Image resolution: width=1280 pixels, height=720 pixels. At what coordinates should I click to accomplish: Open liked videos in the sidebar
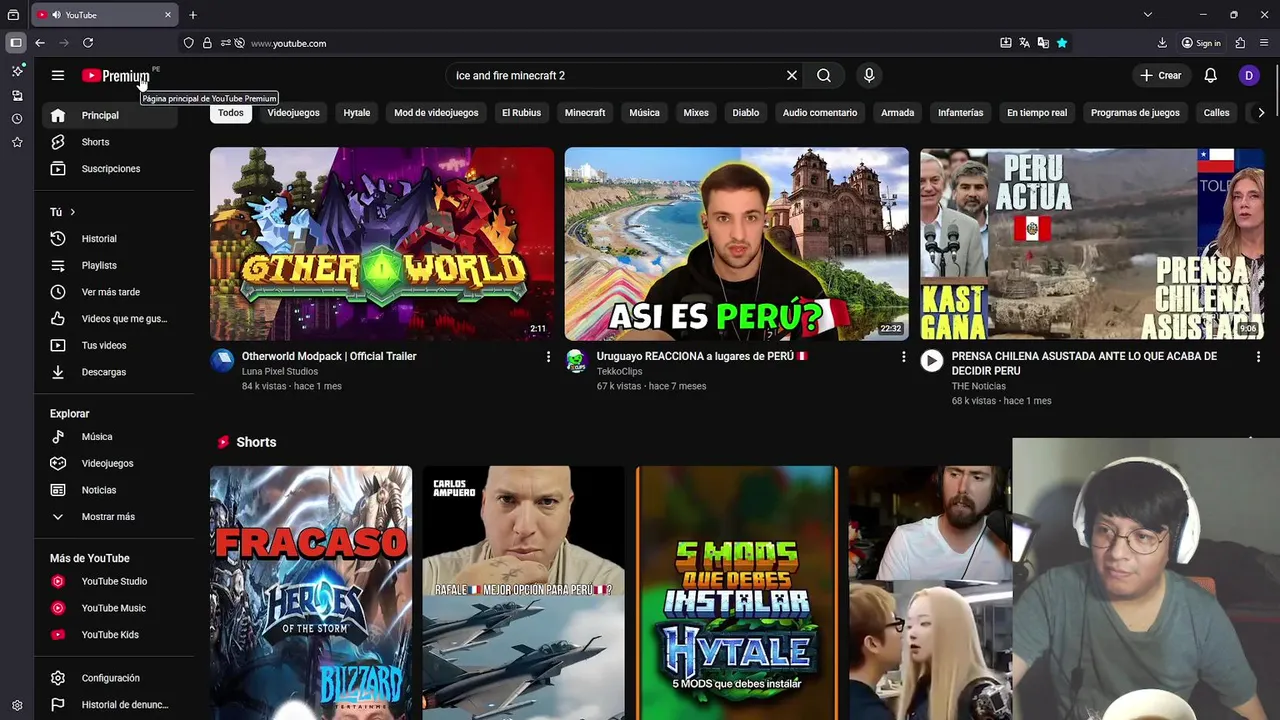coord(110,319)
